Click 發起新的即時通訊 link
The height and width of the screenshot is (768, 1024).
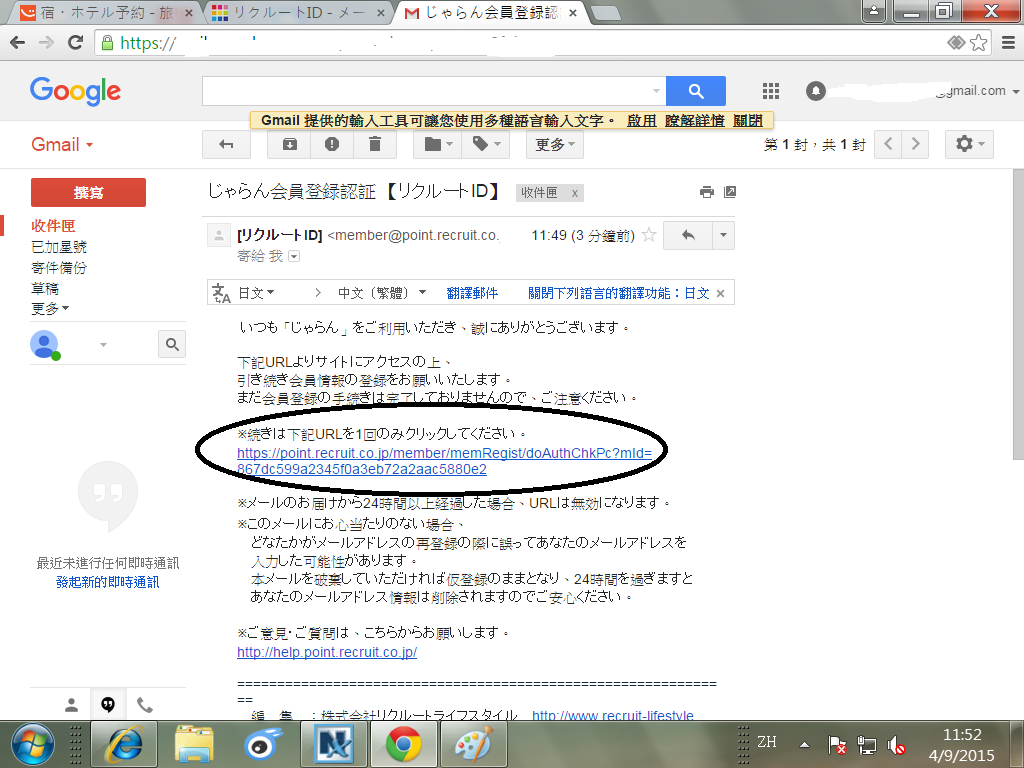point(108,582)
